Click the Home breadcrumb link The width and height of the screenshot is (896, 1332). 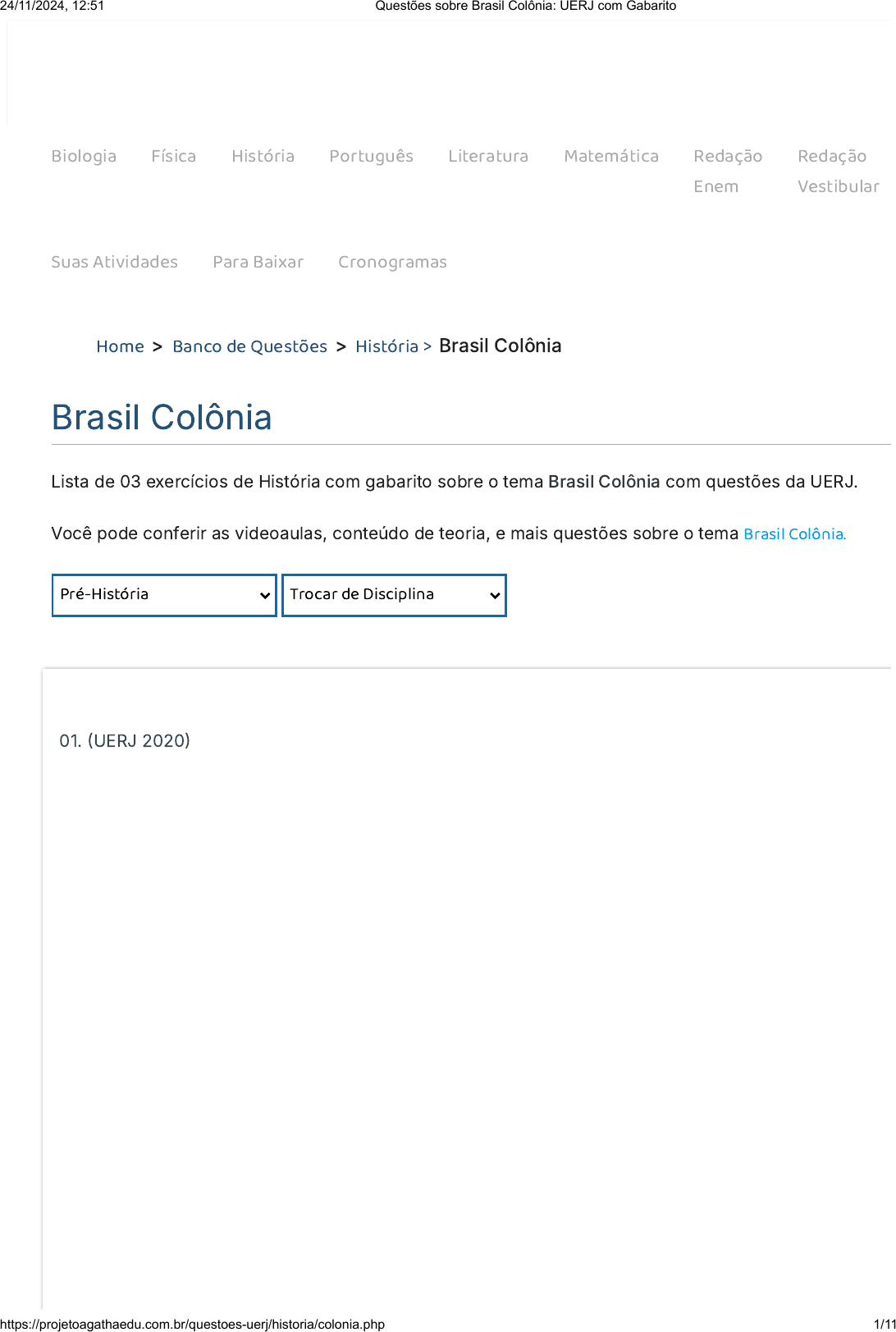click(x=120, y=346)
